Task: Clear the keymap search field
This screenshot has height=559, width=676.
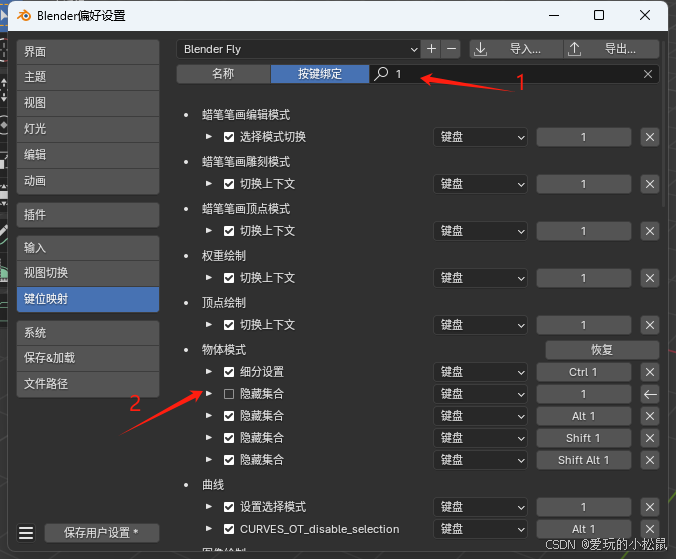Action: click(x=648, y=74)
